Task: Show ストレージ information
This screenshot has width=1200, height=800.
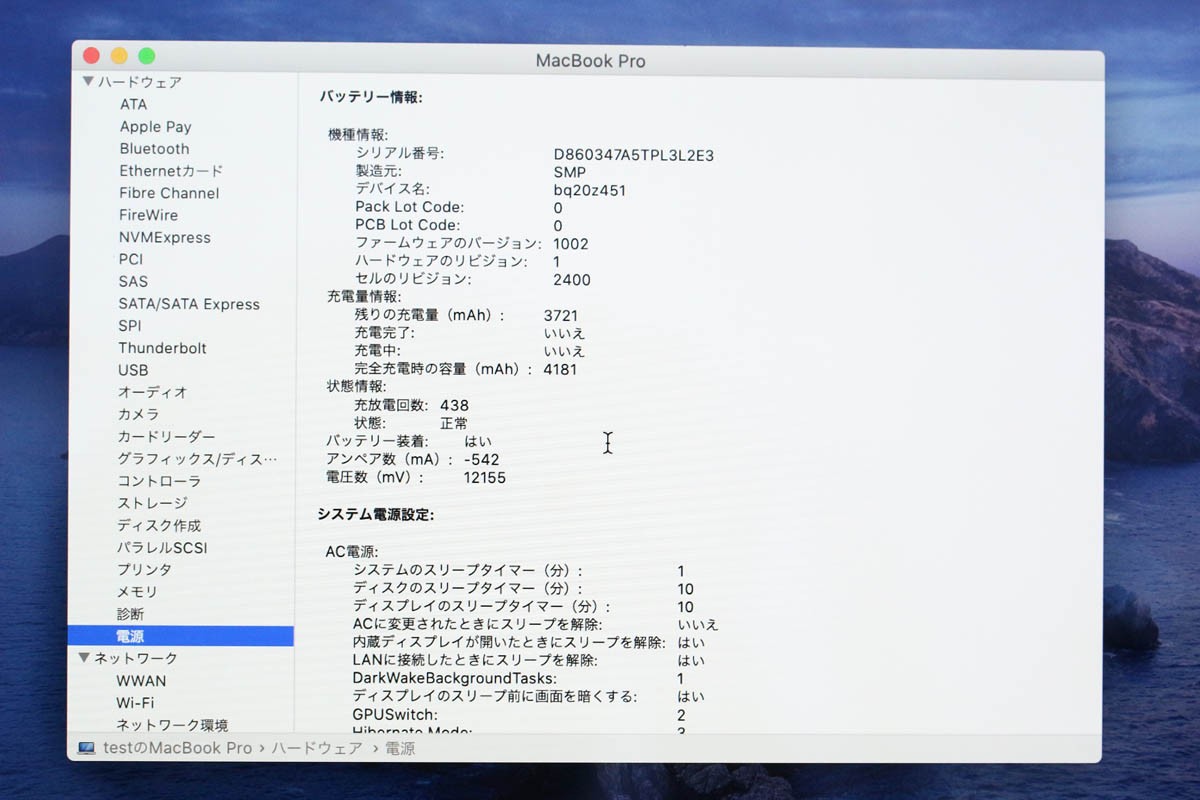Action: pyautogui.click(x=152, y=503)
